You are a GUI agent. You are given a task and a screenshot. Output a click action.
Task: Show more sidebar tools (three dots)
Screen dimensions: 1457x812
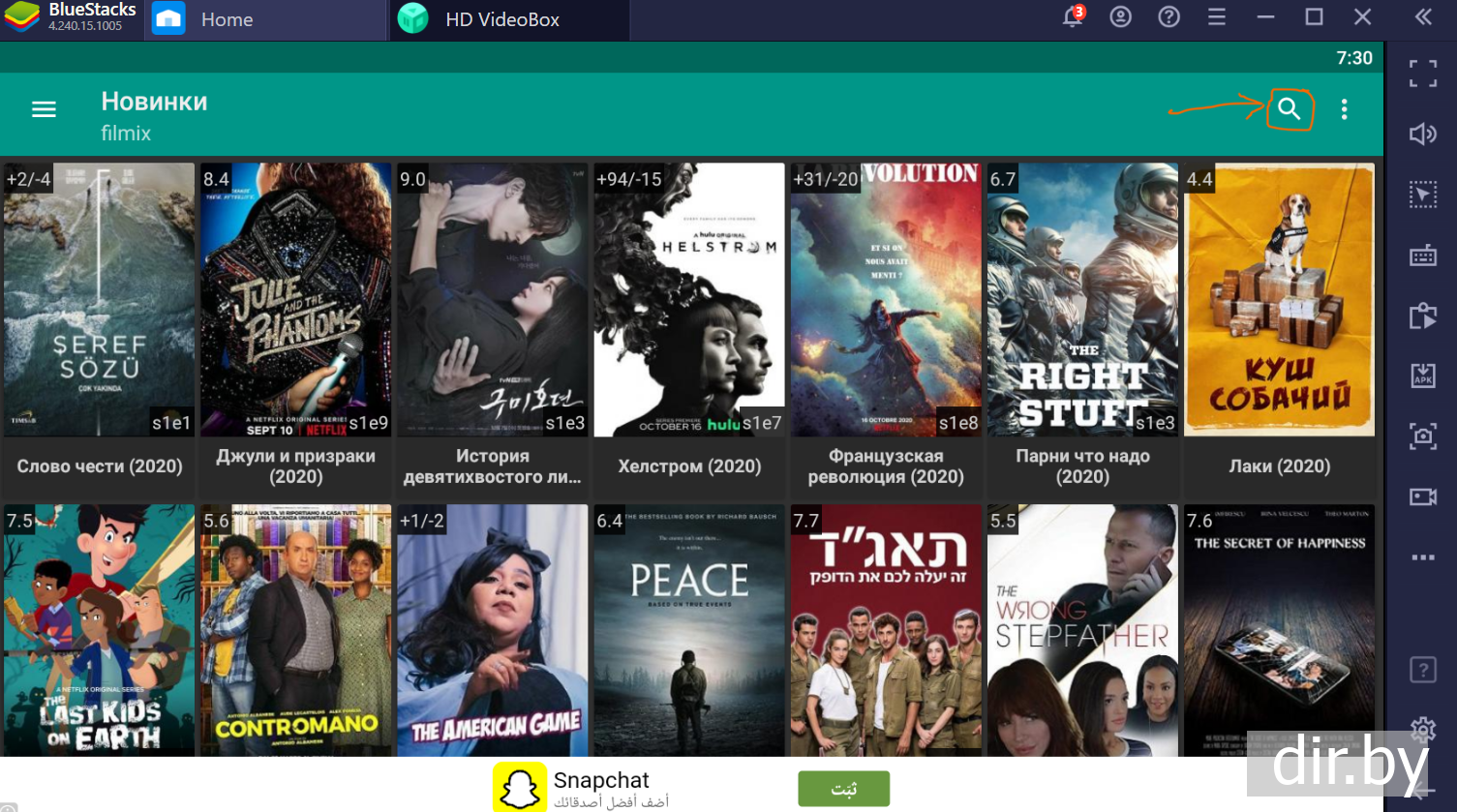(x=1423, y=557)
